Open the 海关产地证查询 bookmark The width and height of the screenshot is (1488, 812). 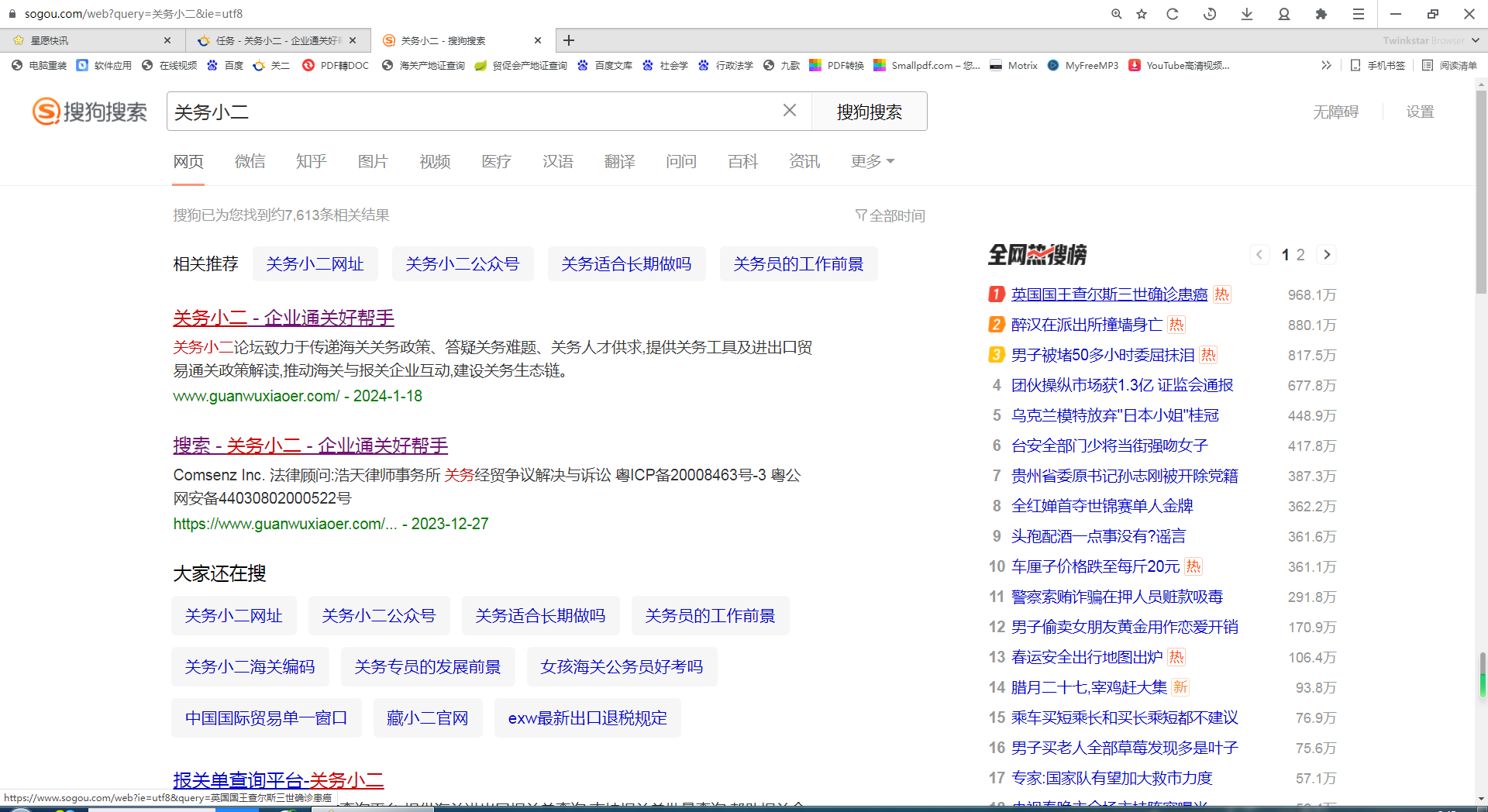pos(423,66)
